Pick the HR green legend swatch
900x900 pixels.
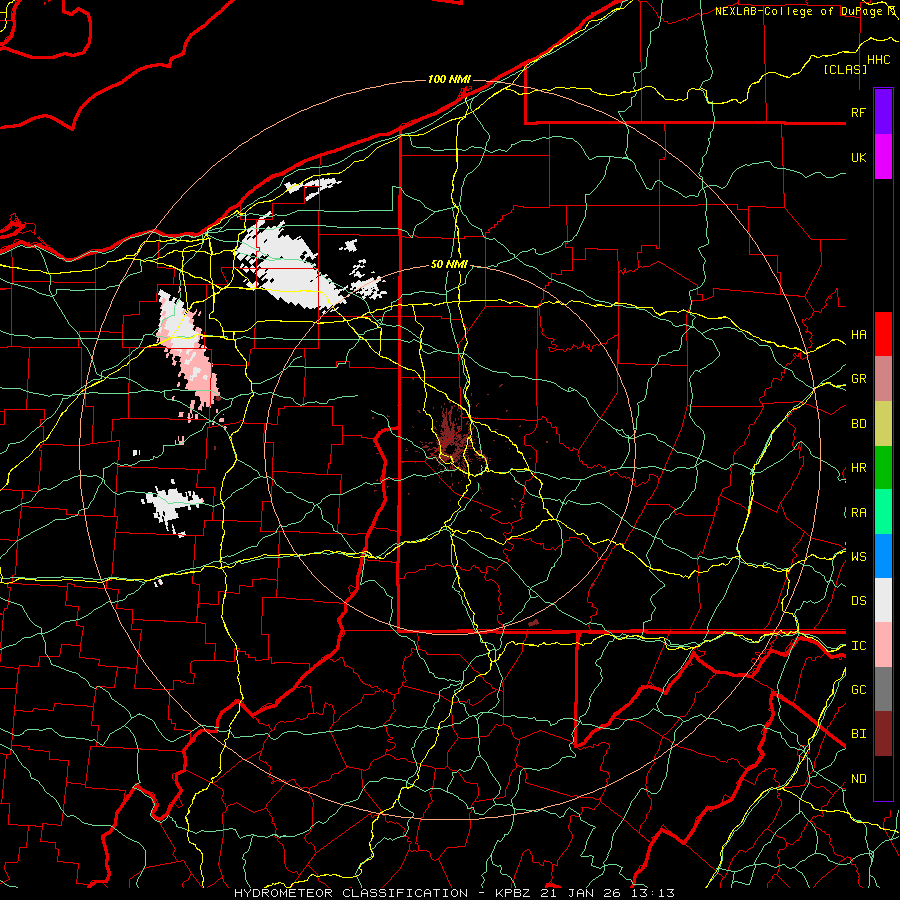[x=883, y=468]
